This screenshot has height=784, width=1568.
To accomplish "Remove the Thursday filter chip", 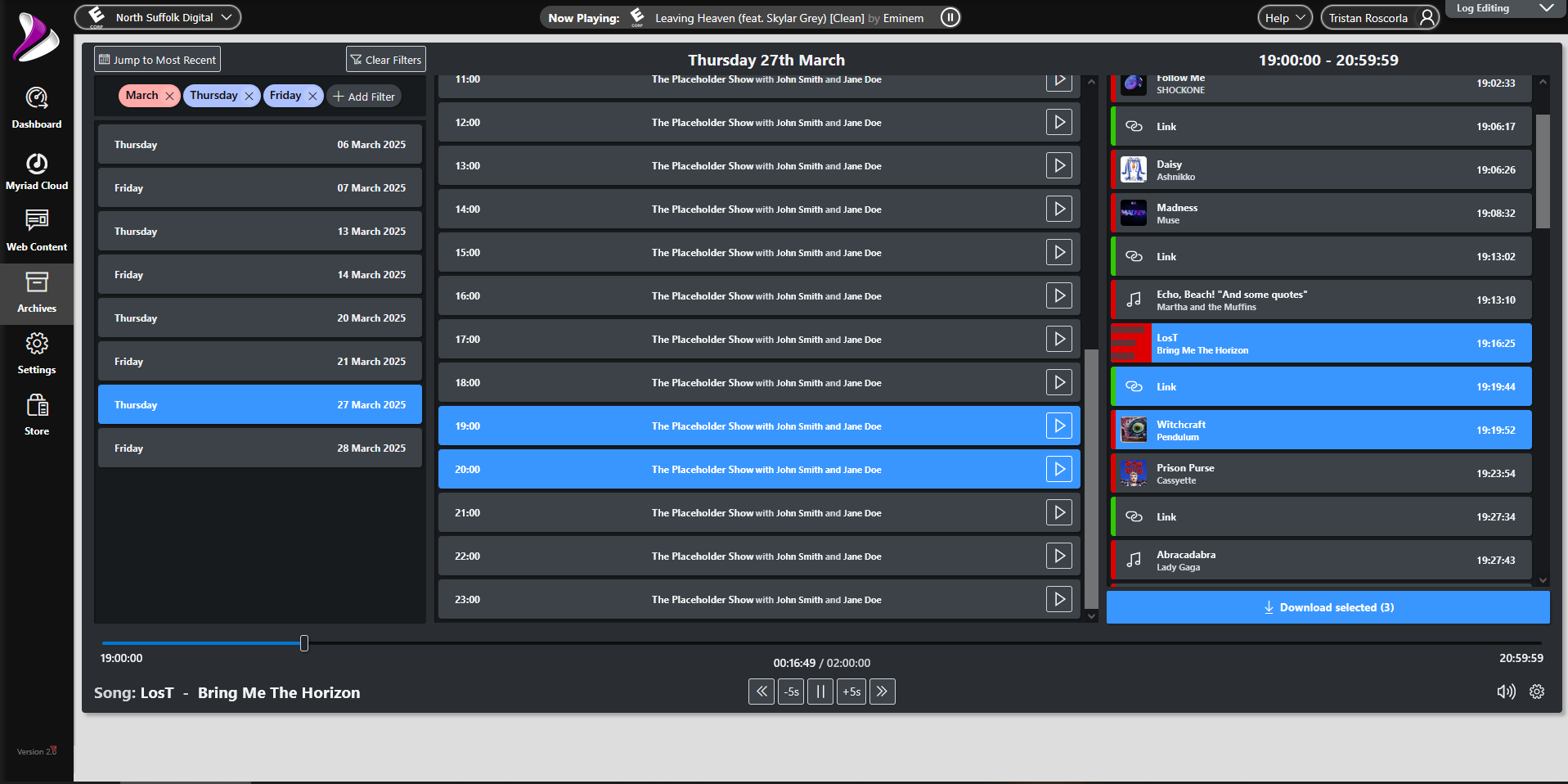I will point(249,96).
